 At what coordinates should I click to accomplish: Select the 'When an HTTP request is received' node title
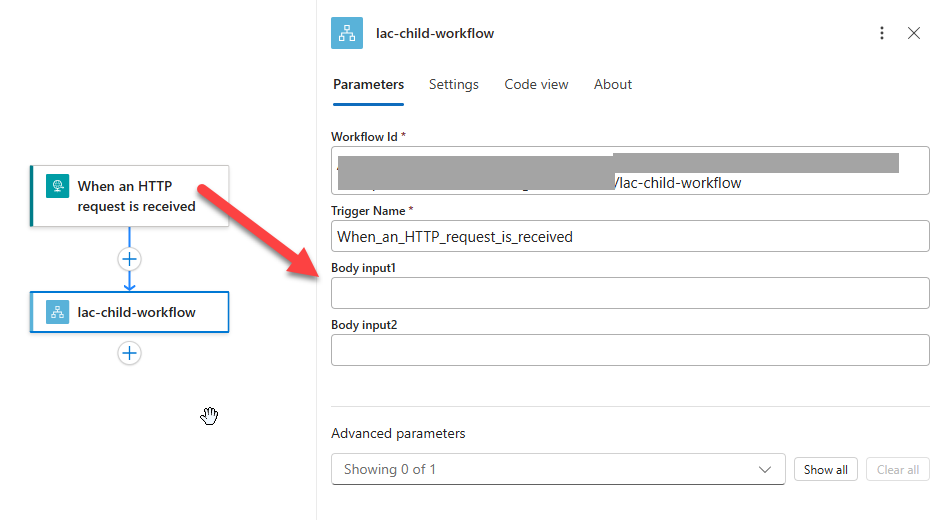pyautogui.click(x=136, y=196)
